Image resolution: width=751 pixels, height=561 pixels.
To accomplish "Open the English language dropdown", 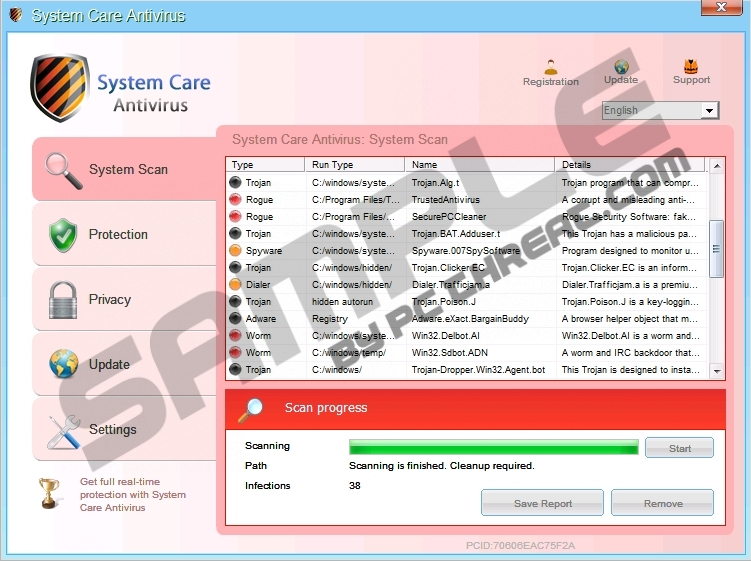I will click(x=660, y=111).
